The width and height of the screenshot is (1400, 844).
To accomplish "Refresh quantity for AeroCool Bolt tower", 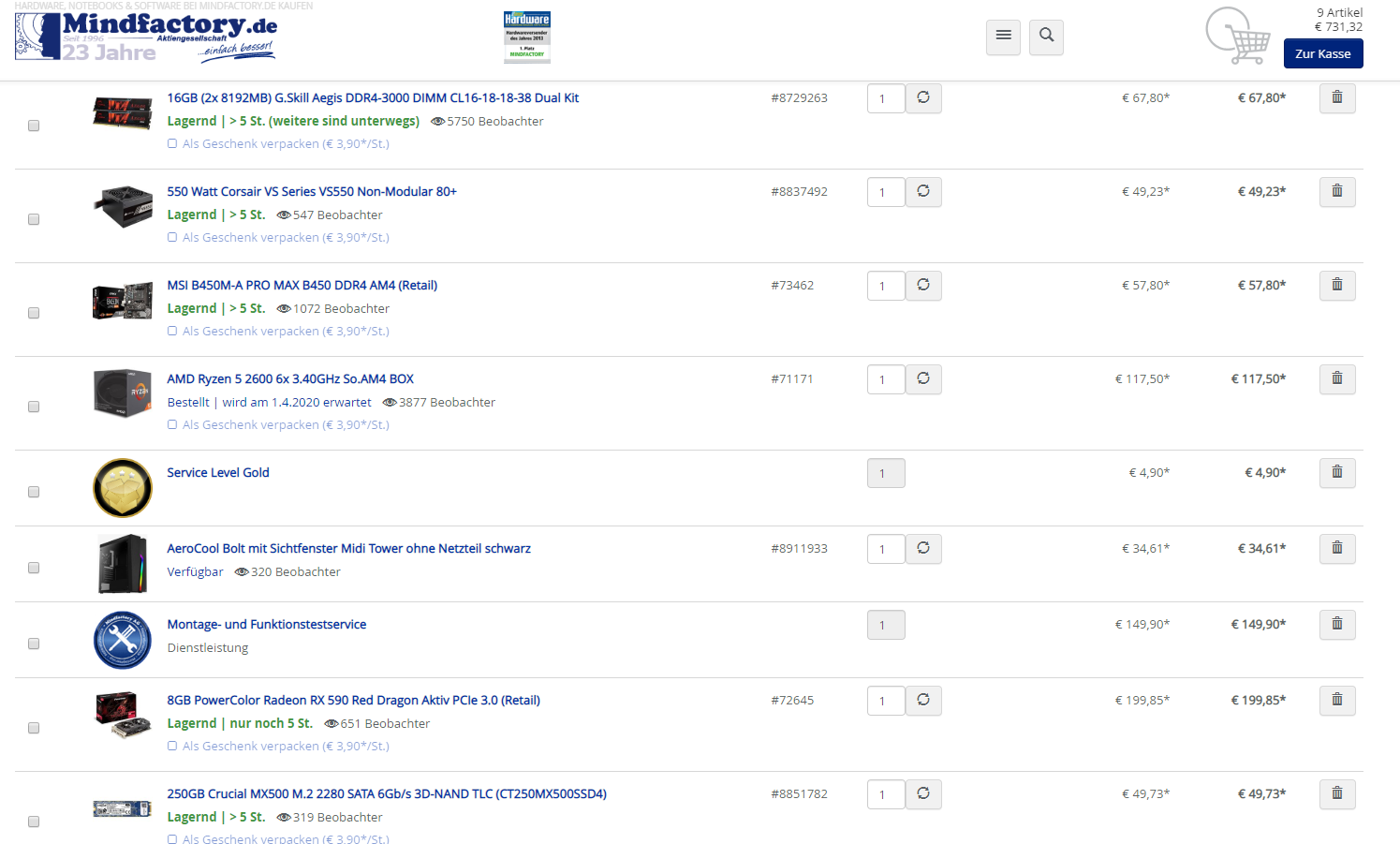I will [x=923, y=548].
